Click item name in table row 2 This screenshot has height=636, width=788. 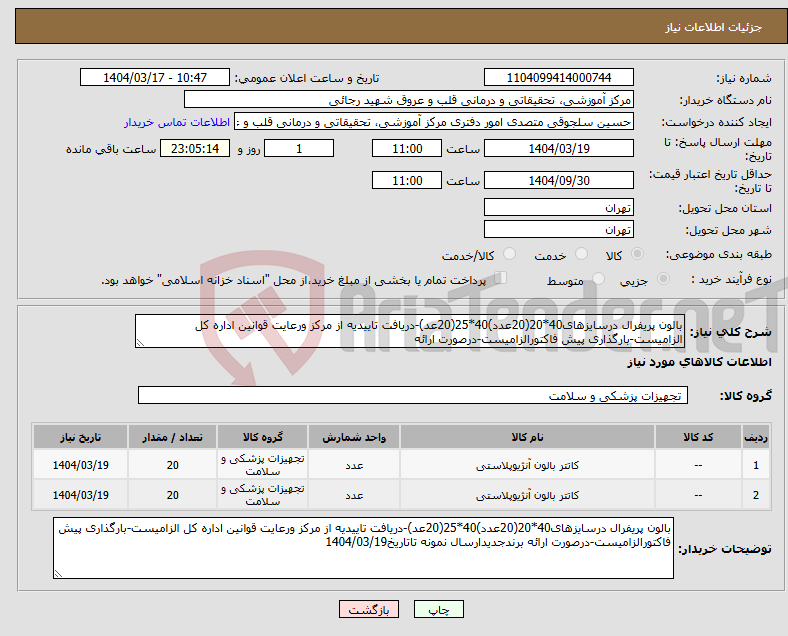click(527, 495)
